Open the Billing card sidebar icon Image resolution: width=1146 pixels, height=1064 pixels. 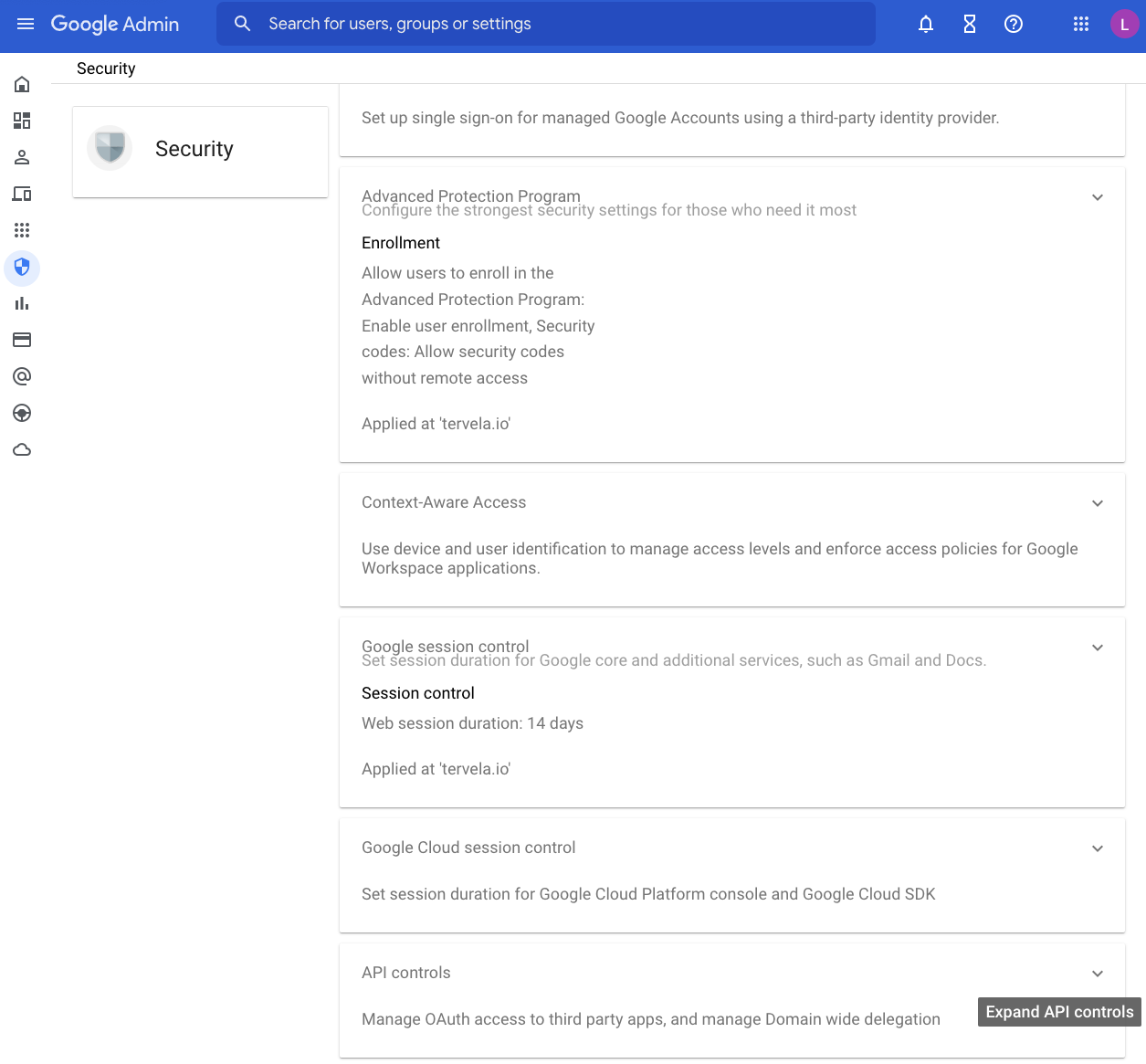point(22,340)
